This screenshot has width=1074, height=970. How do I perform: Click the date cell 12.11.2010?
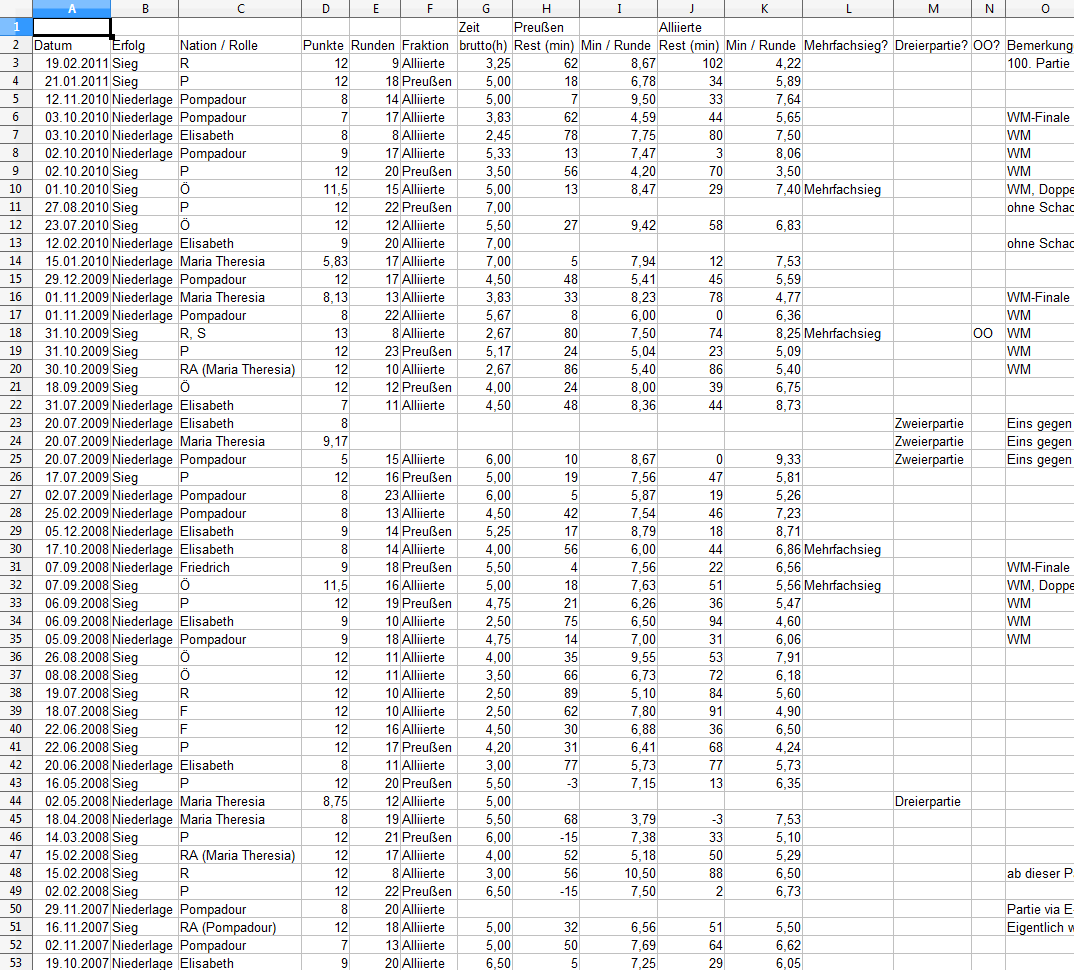pyautogui.click(x=71, y=99)
